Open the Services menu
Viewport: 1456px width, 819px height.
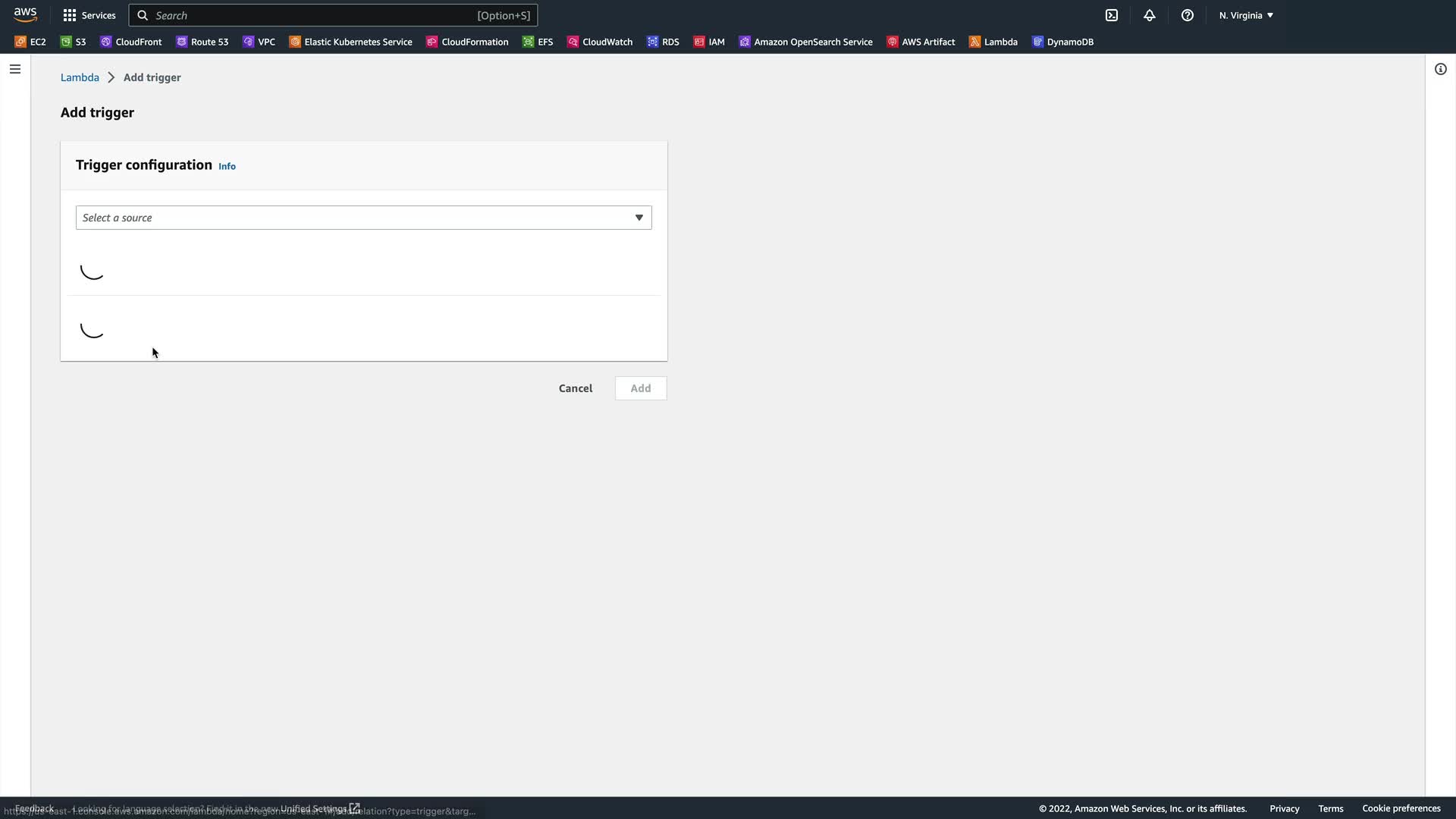coord(89,15)
